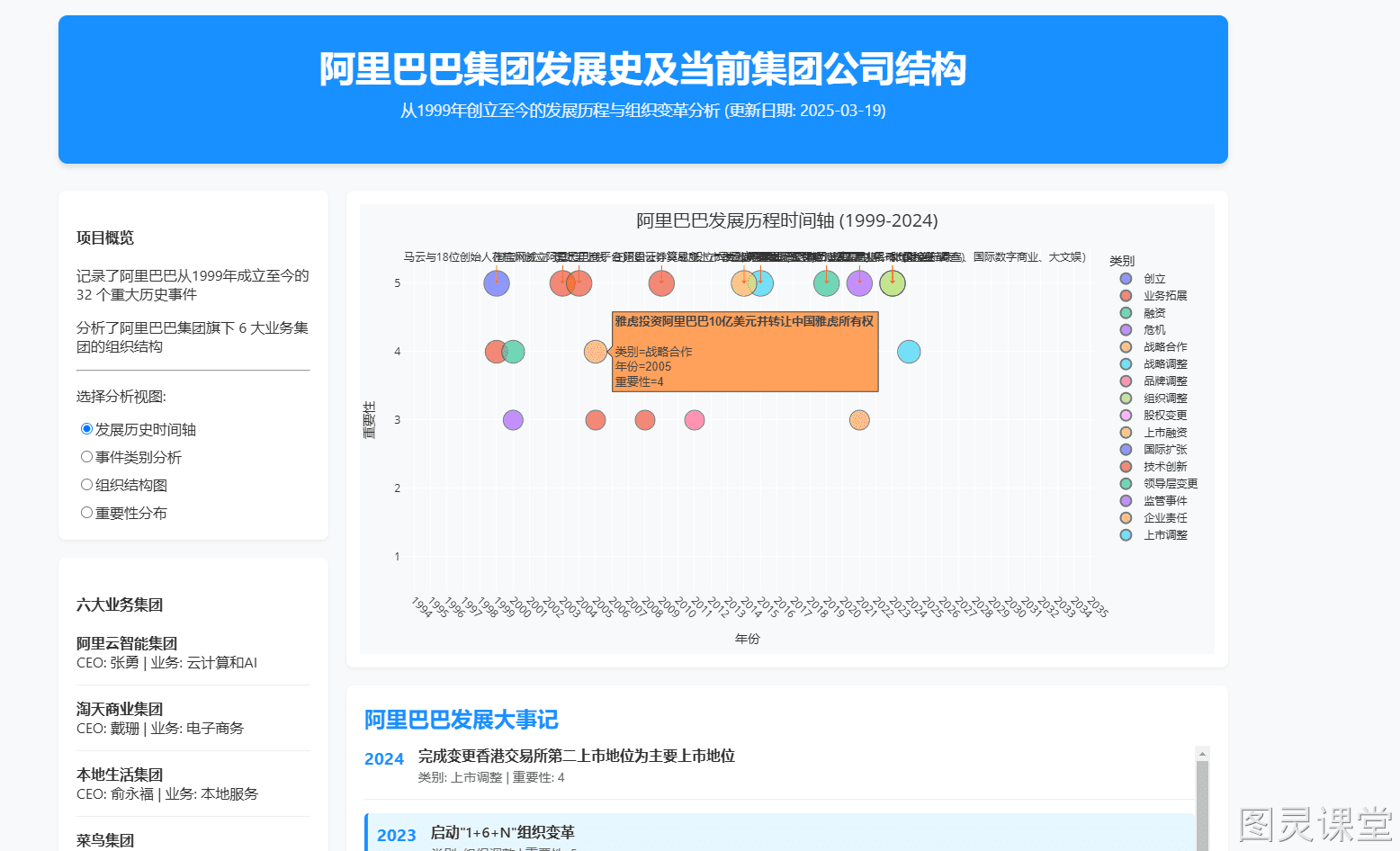Toggle 战略合作 legend entry
The image size is (1400, 851).
tap(1164, 347)
